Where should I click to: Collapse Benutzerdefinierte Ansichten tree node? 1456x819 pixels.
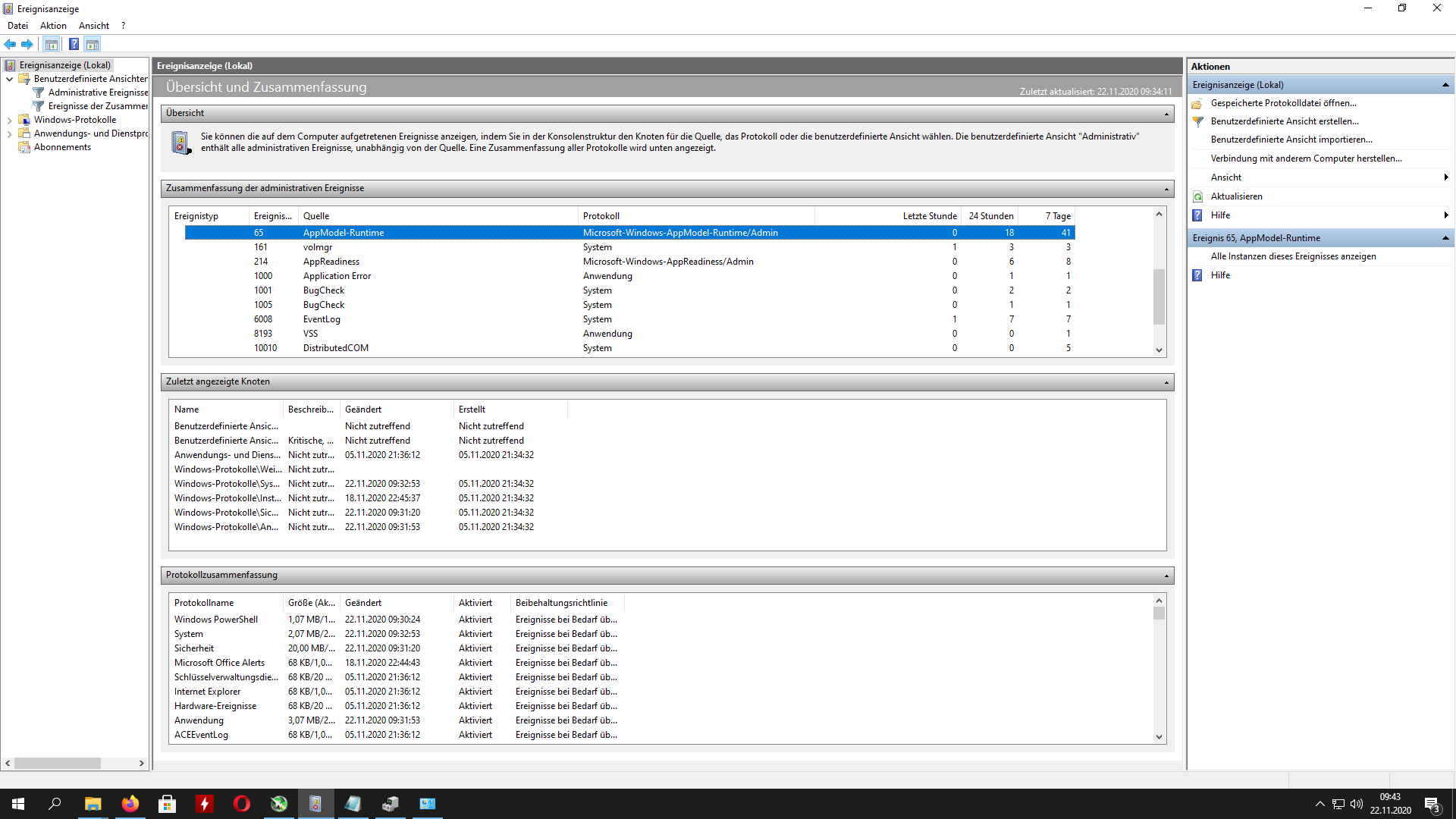pos(9,79)
